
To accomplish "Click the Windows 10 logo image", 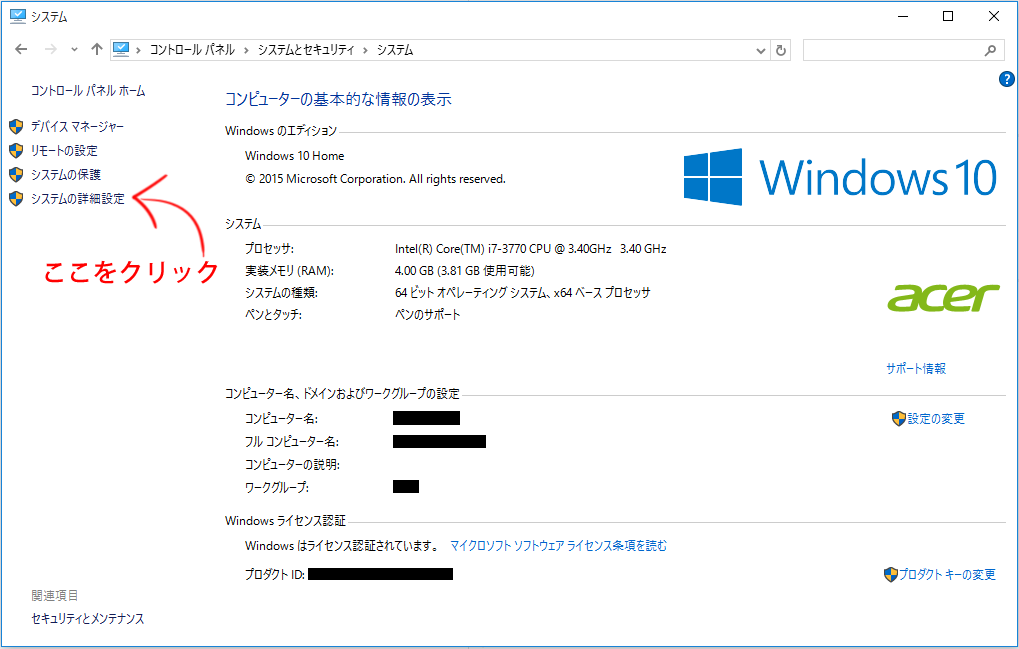I will point(840,177).
